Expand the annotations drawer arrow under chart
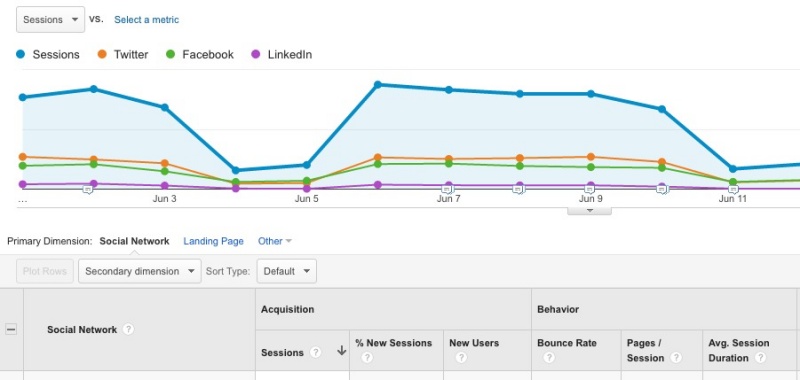Image resolution: width=800 pixels, height=380 pixels. tap(590, 210)
